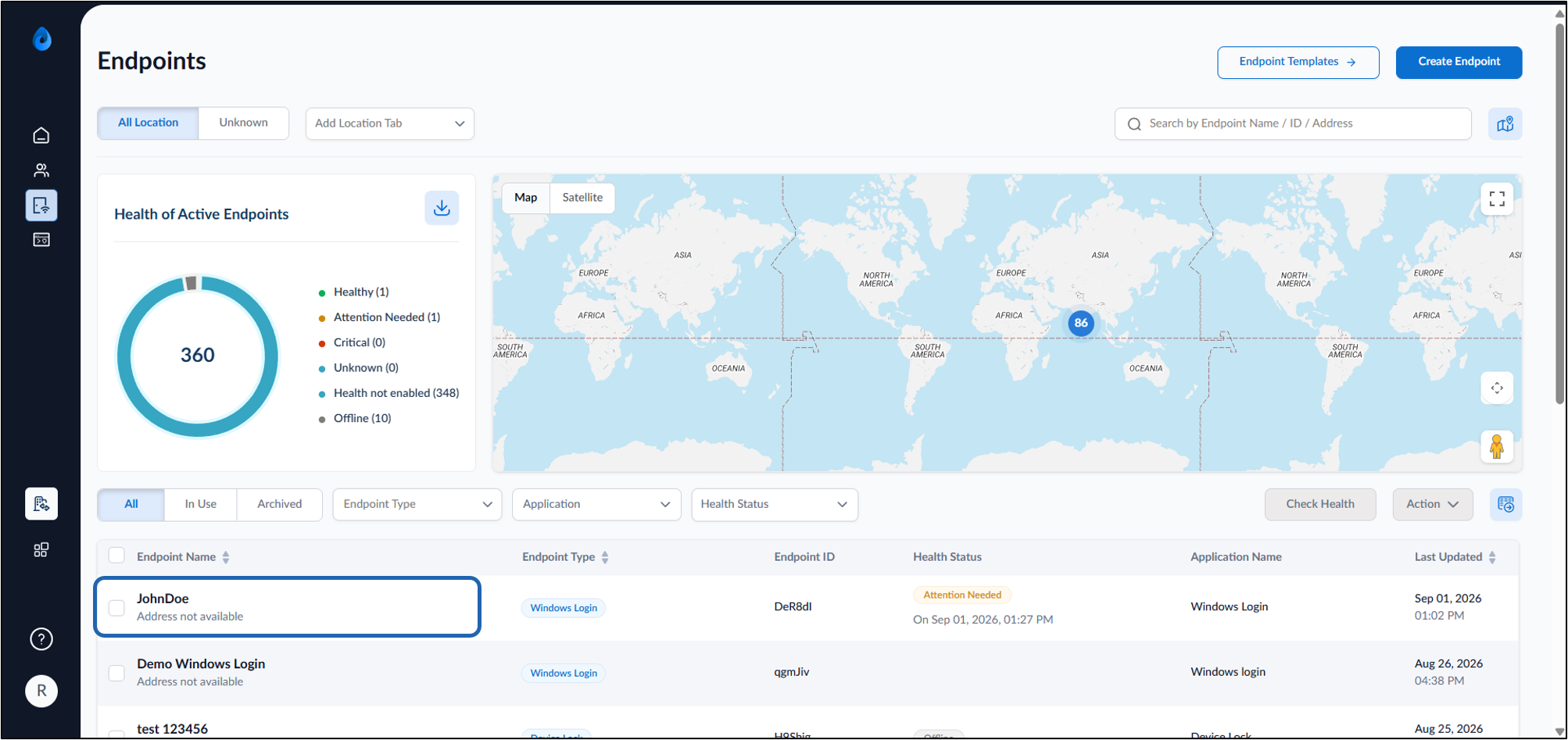Check the JohnDoe row checkbox
Image resolution: width=1568 pixels, height=740 pixels.
(116, 608)
